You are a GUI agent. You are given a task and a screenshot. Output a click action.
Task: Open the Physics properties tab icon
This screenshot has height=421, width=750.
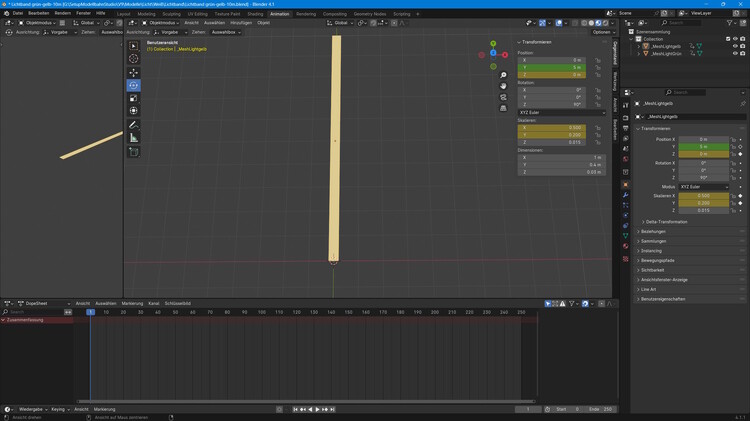(x=626, y=215)
